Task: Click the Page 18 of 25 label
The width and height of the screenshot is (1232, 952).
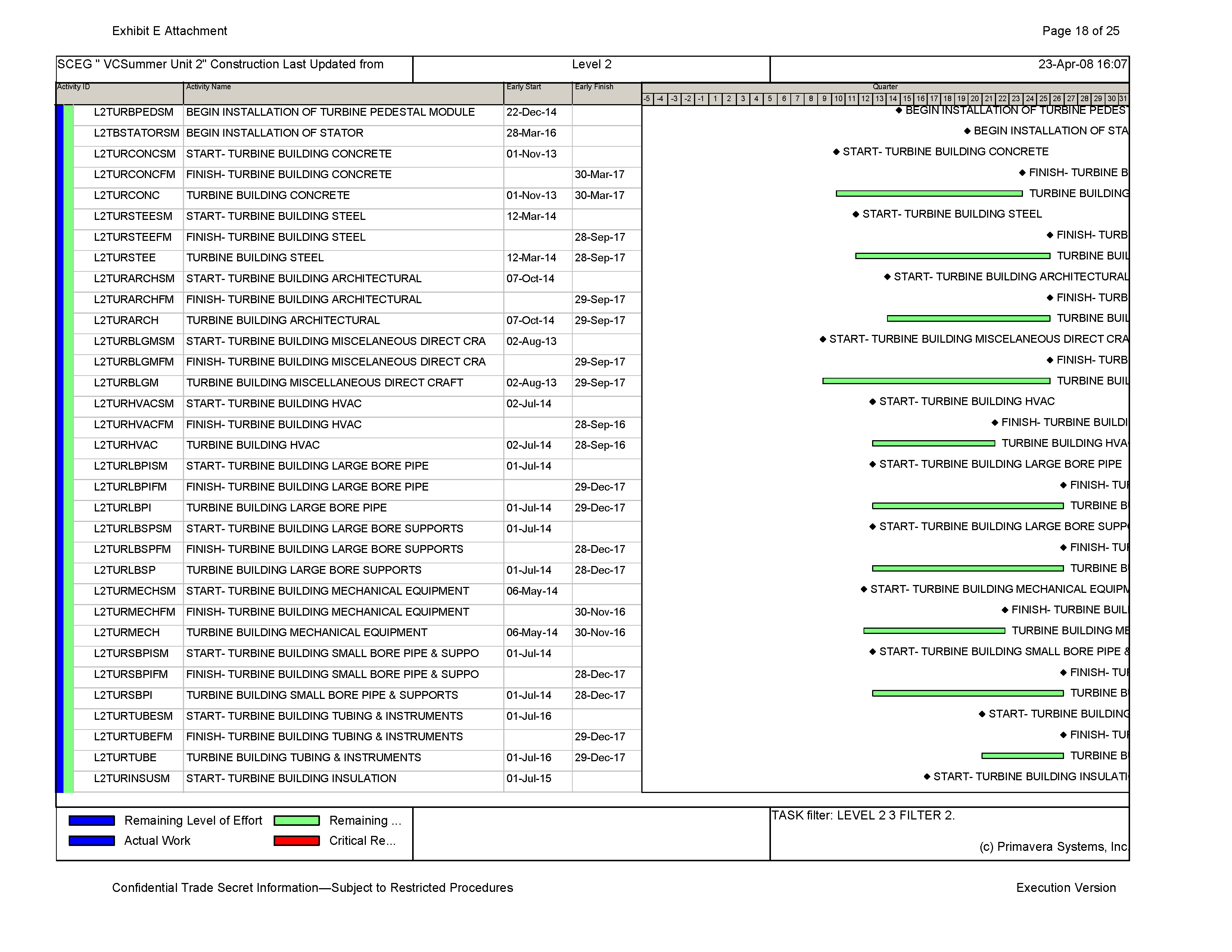Action: click(1081, 31)
